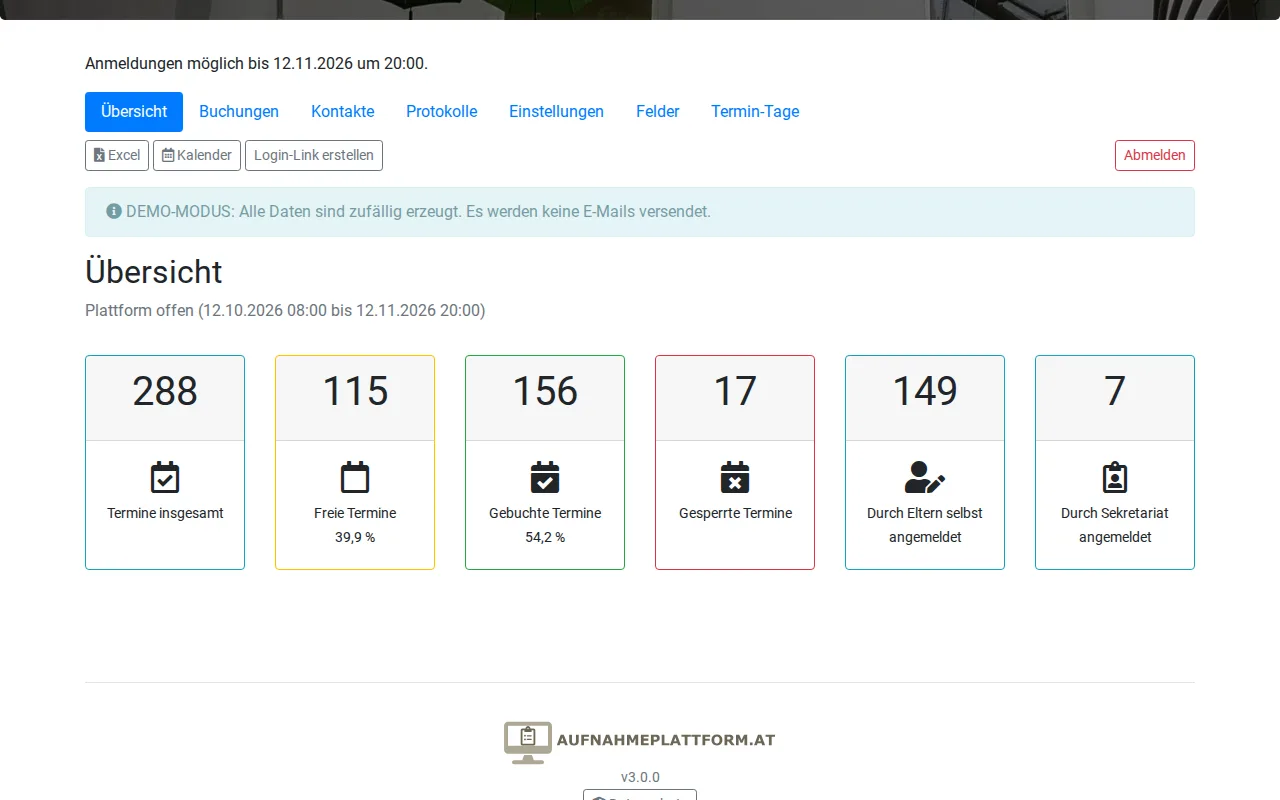This screenshot has width=1280, height=800.
Task: Click the Anmeldungen möglich deadline text
Action: [256, 63]
